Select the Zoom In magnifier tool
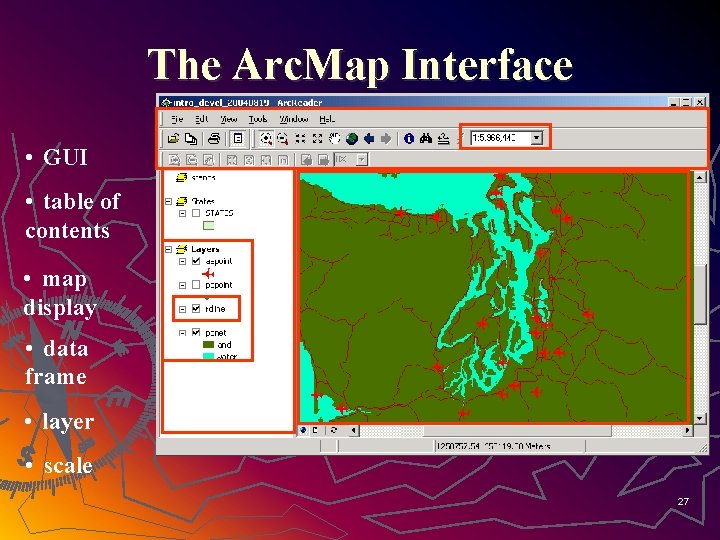 click(x=266, y=138)
